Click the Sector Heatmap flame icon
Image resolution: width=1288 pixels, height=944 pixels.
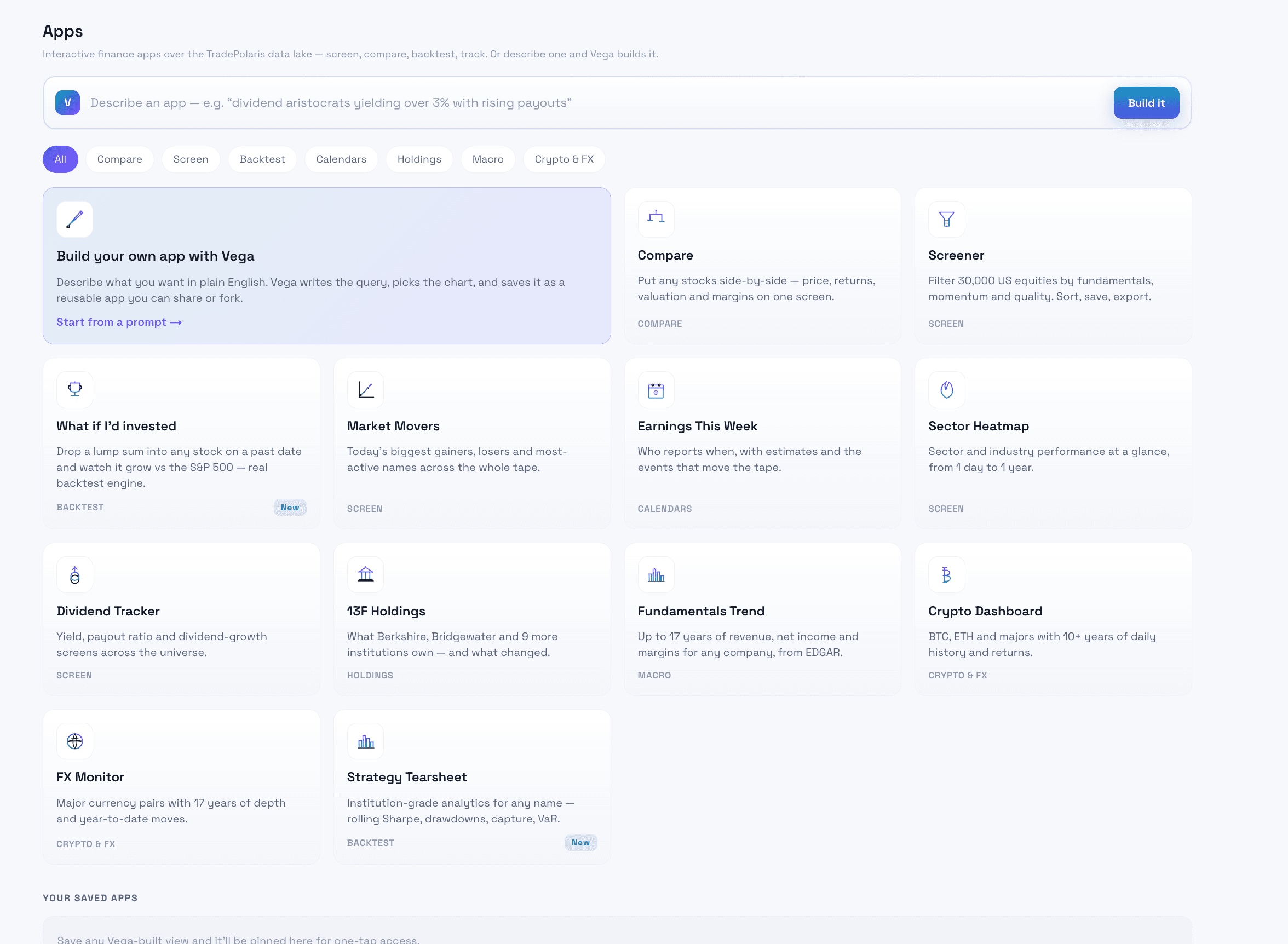tap(947, 390)
